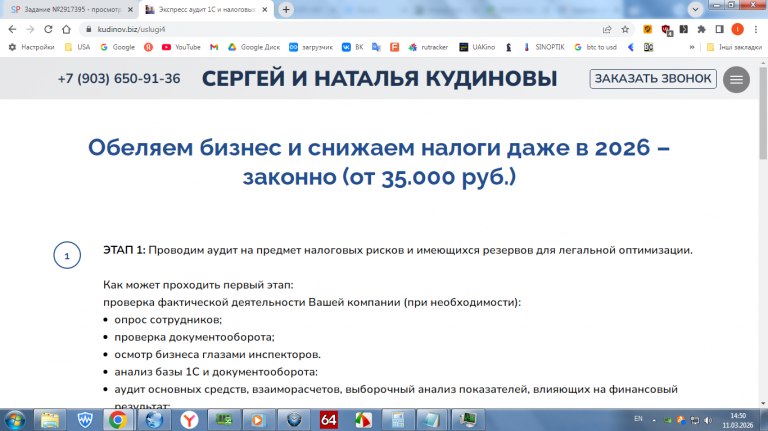768x431 pixels.
Task: Show hidden system tray icons
Action: point(654,420)
